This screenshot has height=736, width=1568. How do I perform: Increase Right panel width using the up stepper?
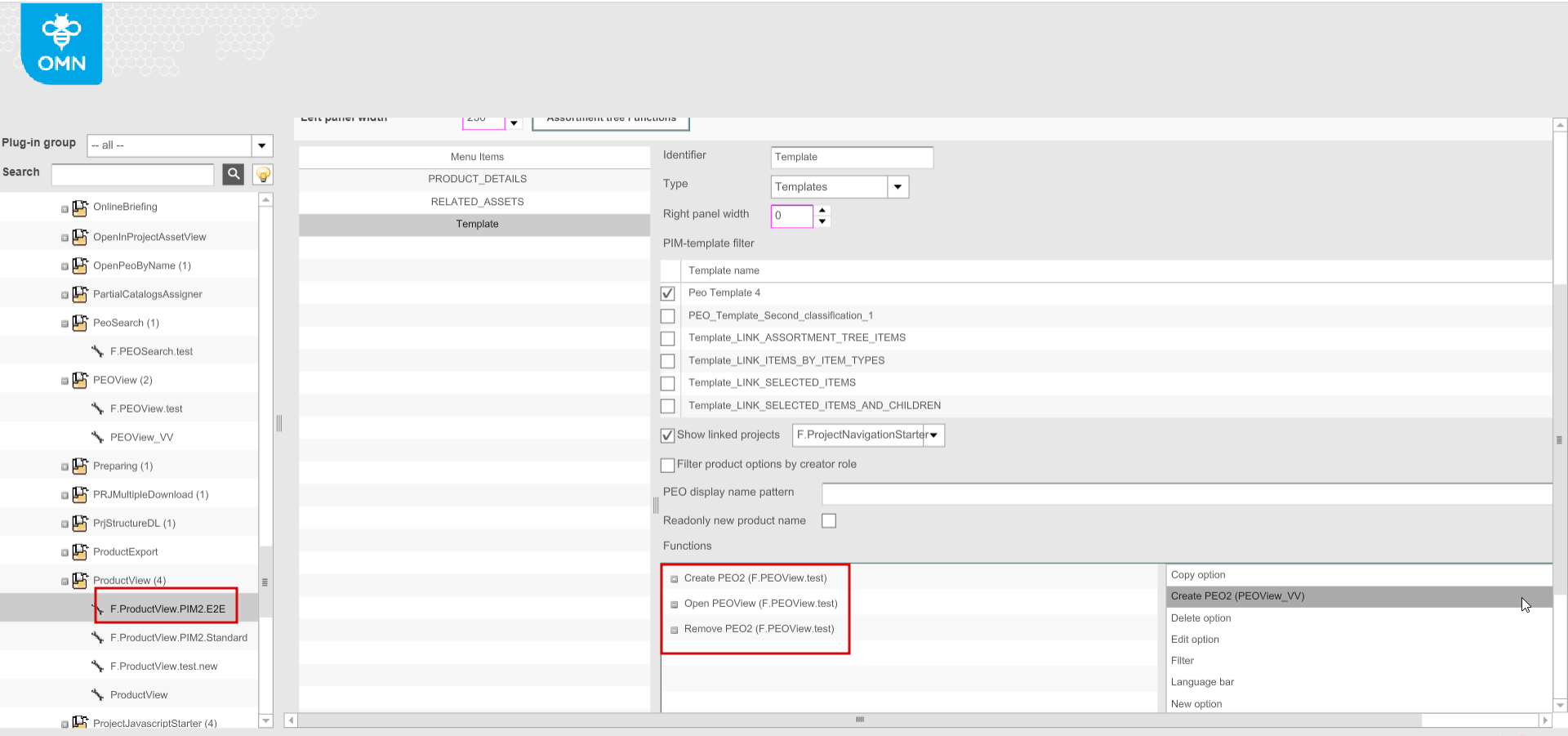click(x=822, y=212)
